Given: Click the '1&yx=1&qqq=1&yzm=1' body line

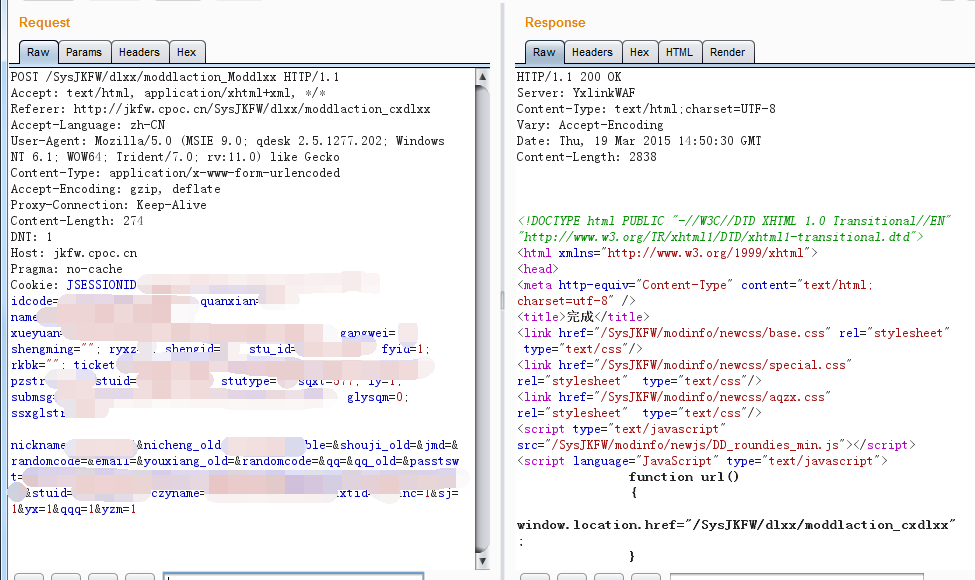Looking at the screenshot, I should pos(73,509).
